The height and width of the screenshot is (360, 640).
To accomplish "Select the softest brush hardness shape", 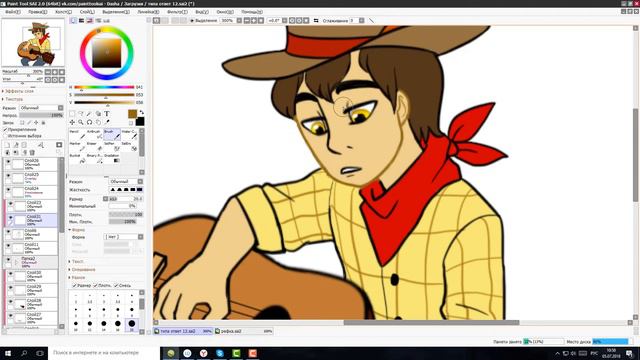I will (x=112, y=190).
